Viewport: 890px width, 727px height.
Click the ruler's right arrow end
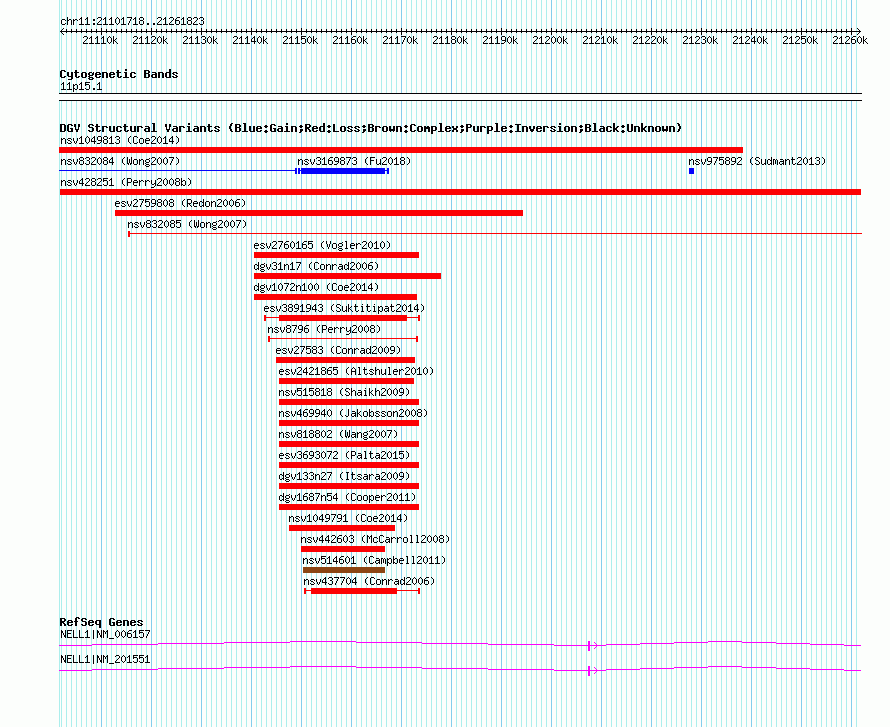pos(859,31)
